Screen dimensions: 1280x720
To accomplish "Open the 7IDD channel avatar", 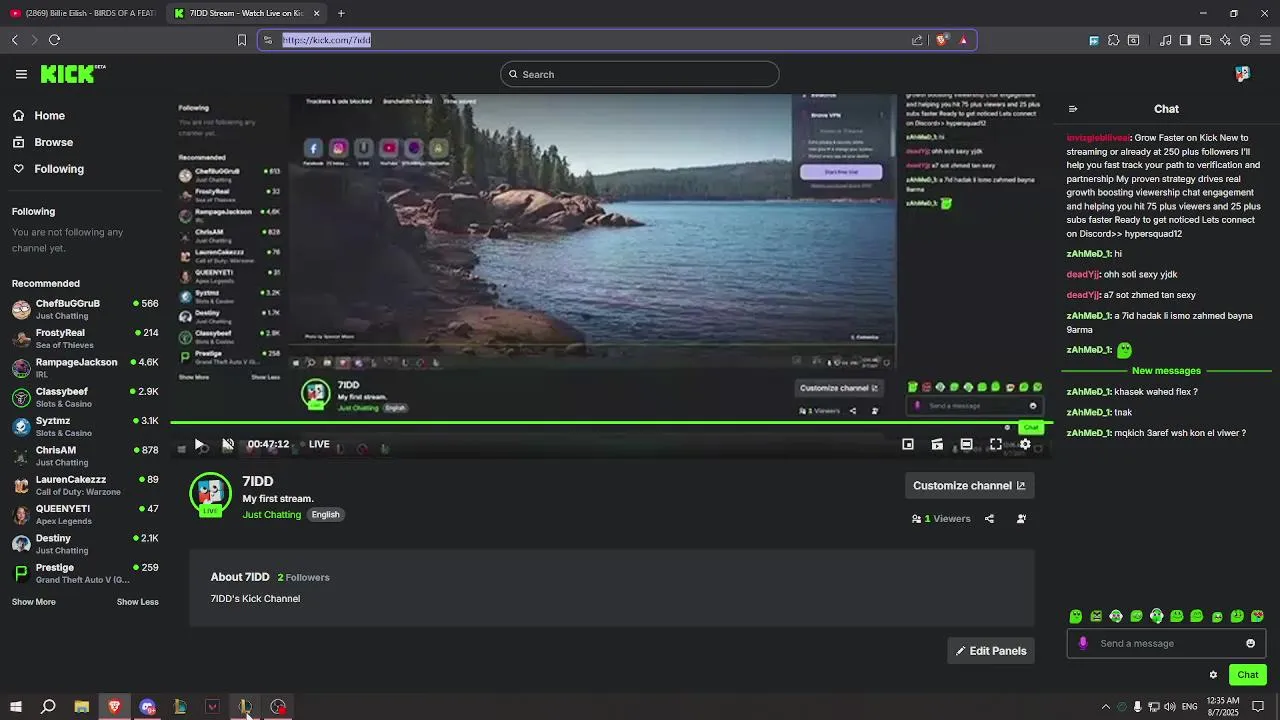I will [210, 493].
